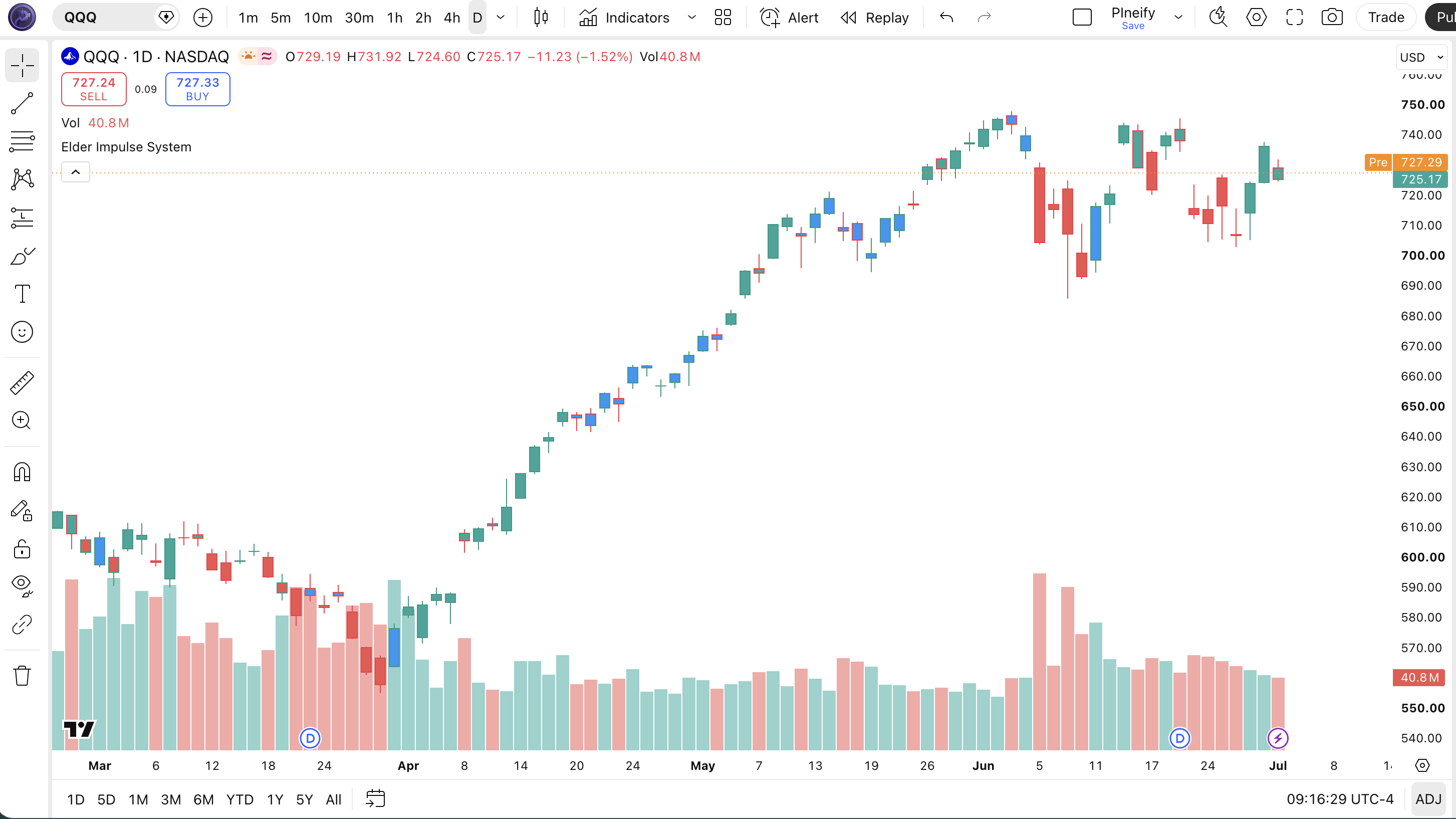The image size is (1456, 819).
Task: Open the emoji and icons tool
Action: click(22, 332)
